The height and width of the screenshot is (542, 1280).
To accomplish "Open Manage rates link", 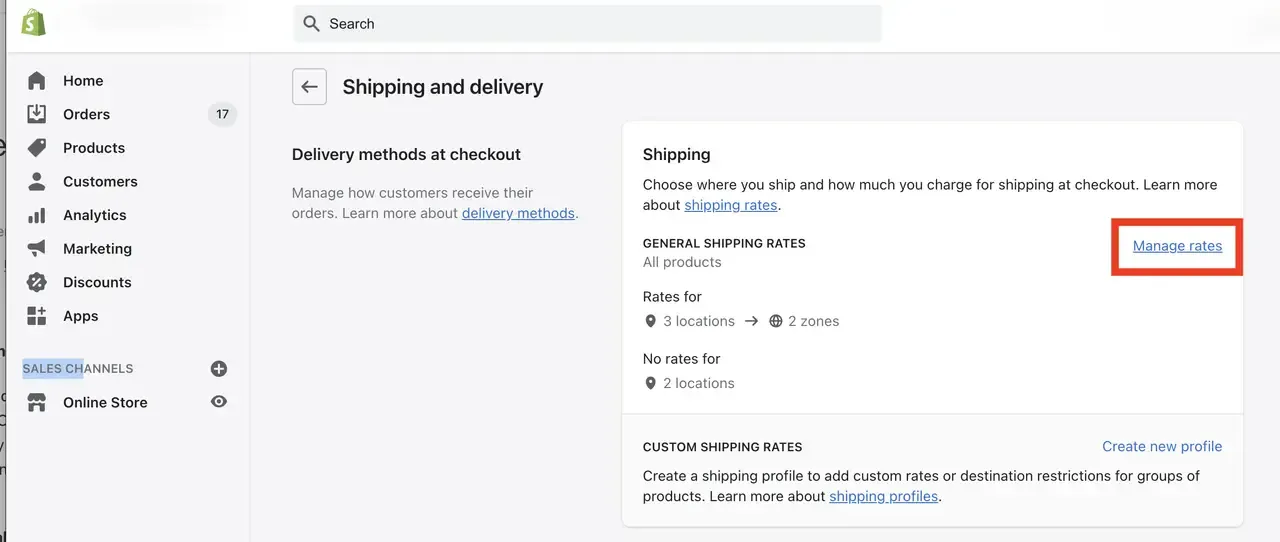I will click(x=1177, y=246).
